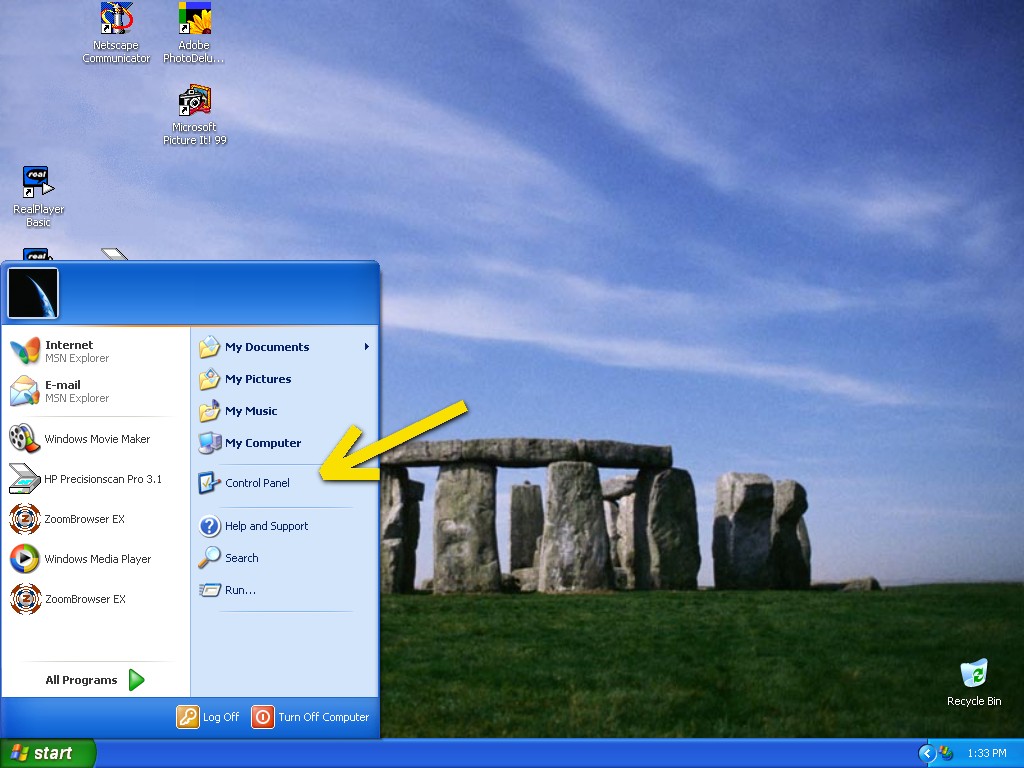
Task: Click the taskbar clock
Action: [x=986, y=753]
